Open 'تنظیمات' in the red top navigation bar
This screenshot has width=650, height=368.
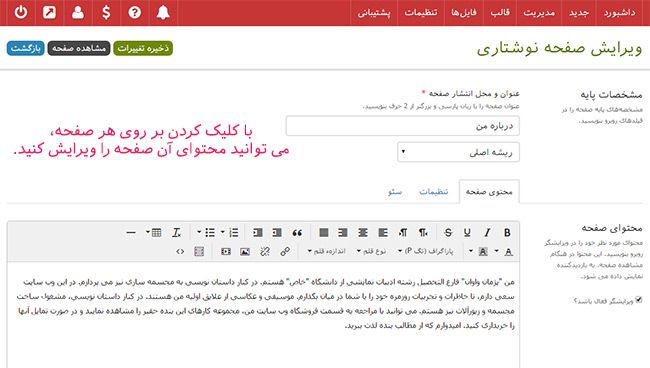point(421,13)
